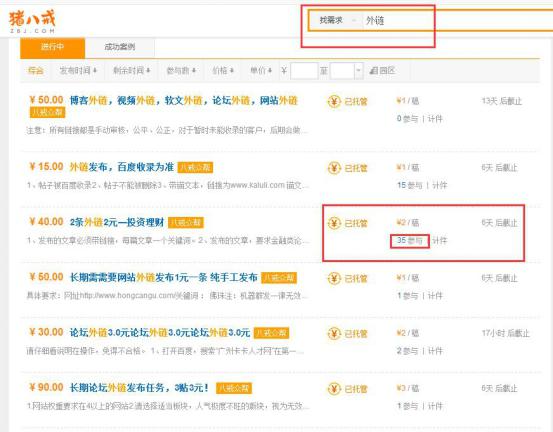Open the 外链发布，百度收录为准 task
Screen dimensions: 553x432
[122, 167]
